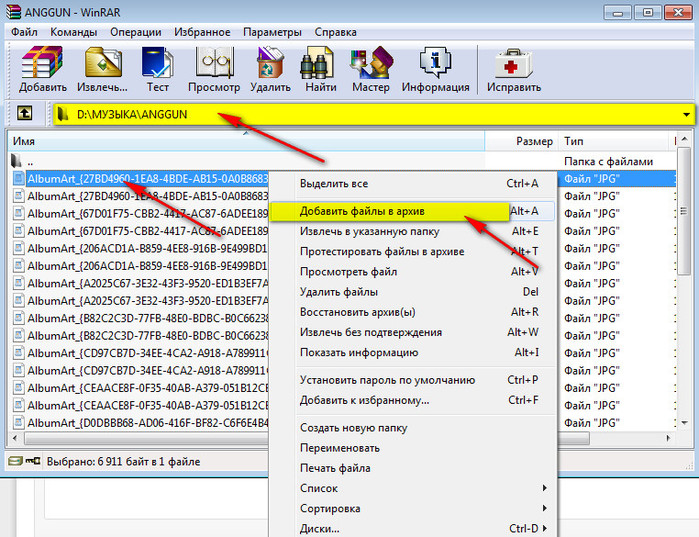Open the Операции menu
The image size is (699, 537).
[136, 32]
